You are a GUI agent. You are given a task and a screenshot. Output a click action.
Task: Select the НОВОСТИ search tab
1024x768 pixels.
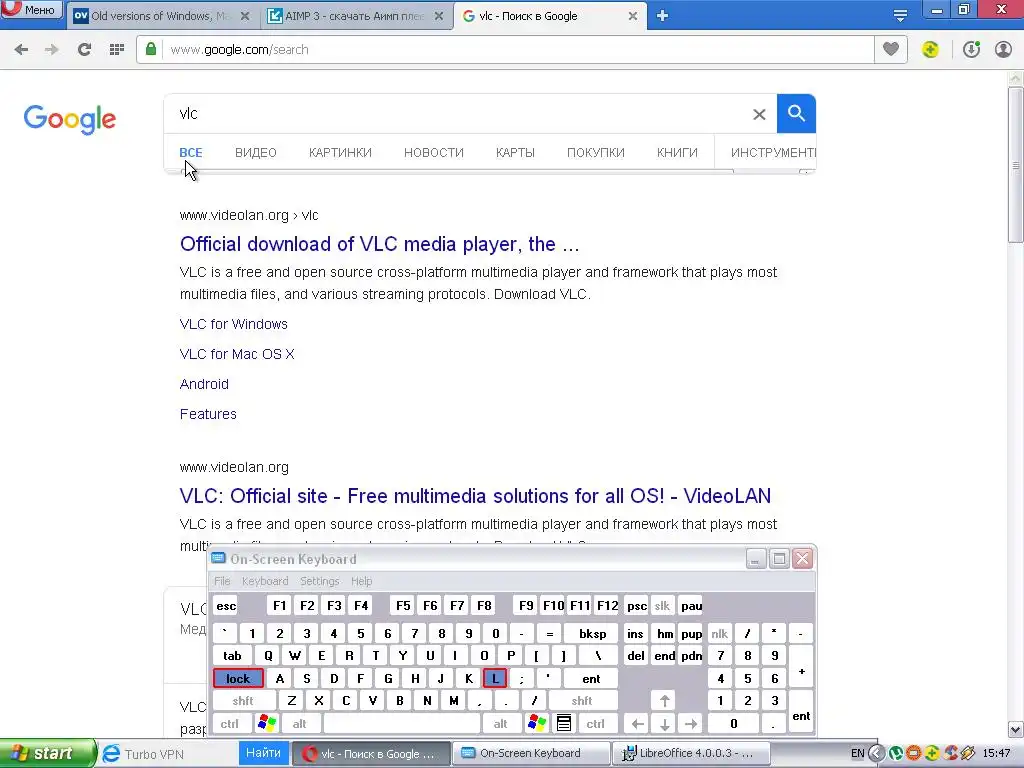[434, 153]
